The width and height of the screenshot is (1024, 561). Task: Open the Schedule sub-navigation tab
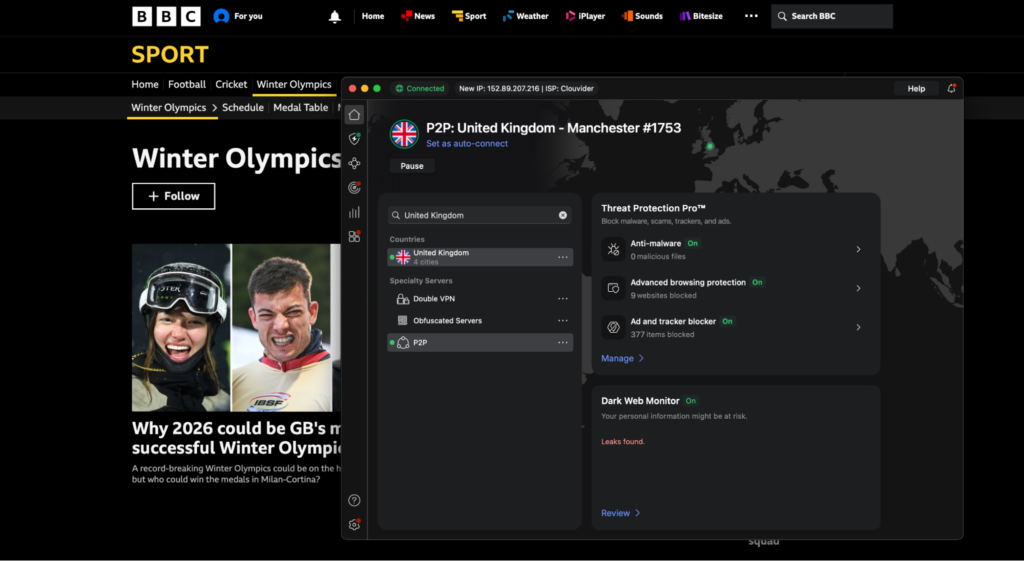coord(243,108)
